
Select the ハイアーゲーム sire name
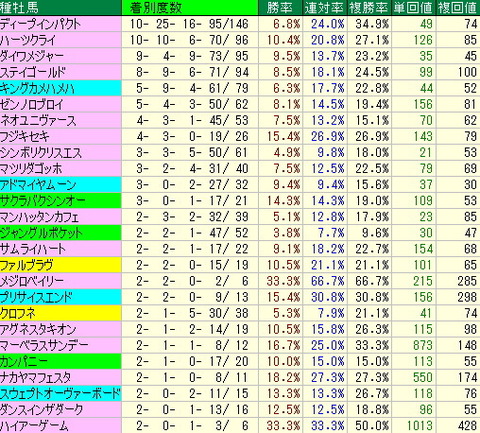[x=34, y=426]
